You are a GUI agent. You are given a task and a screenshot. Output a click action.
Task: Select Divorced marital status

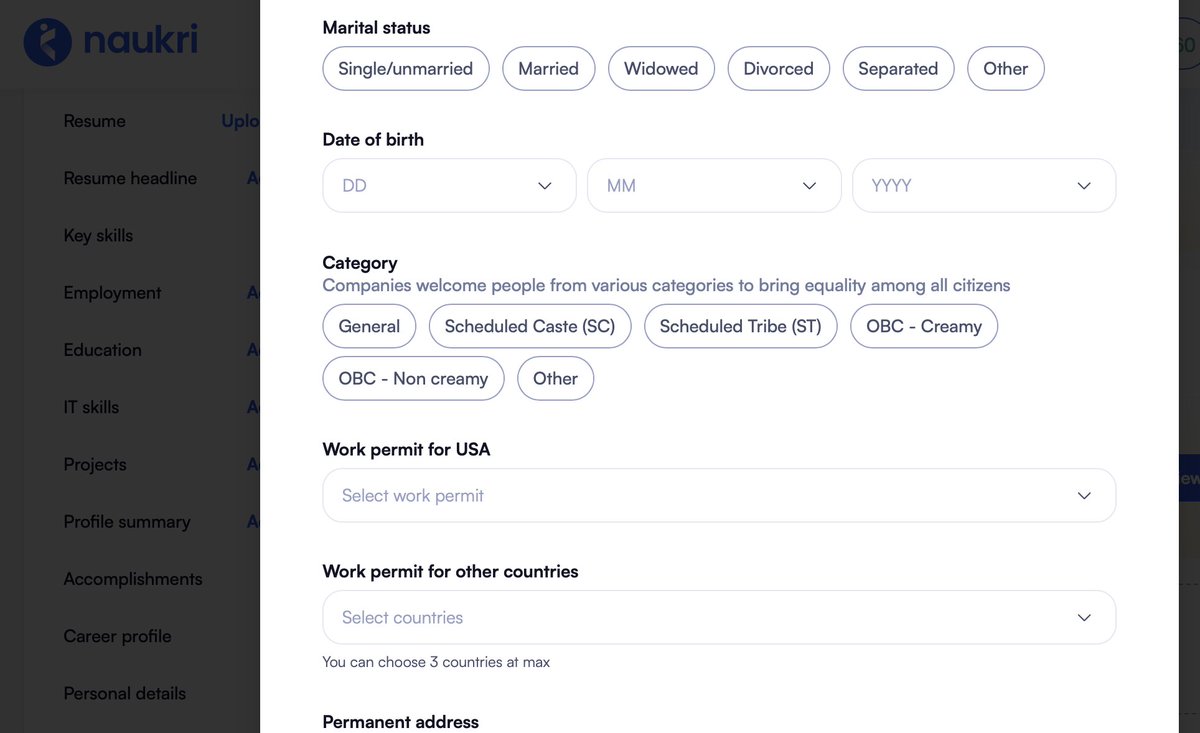(x=779, y=68)
